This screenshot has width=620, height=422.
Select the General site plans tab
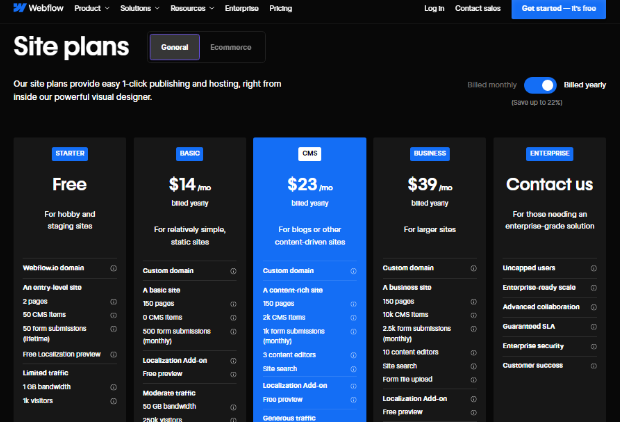pyautogui.click(x=175, y=47)
